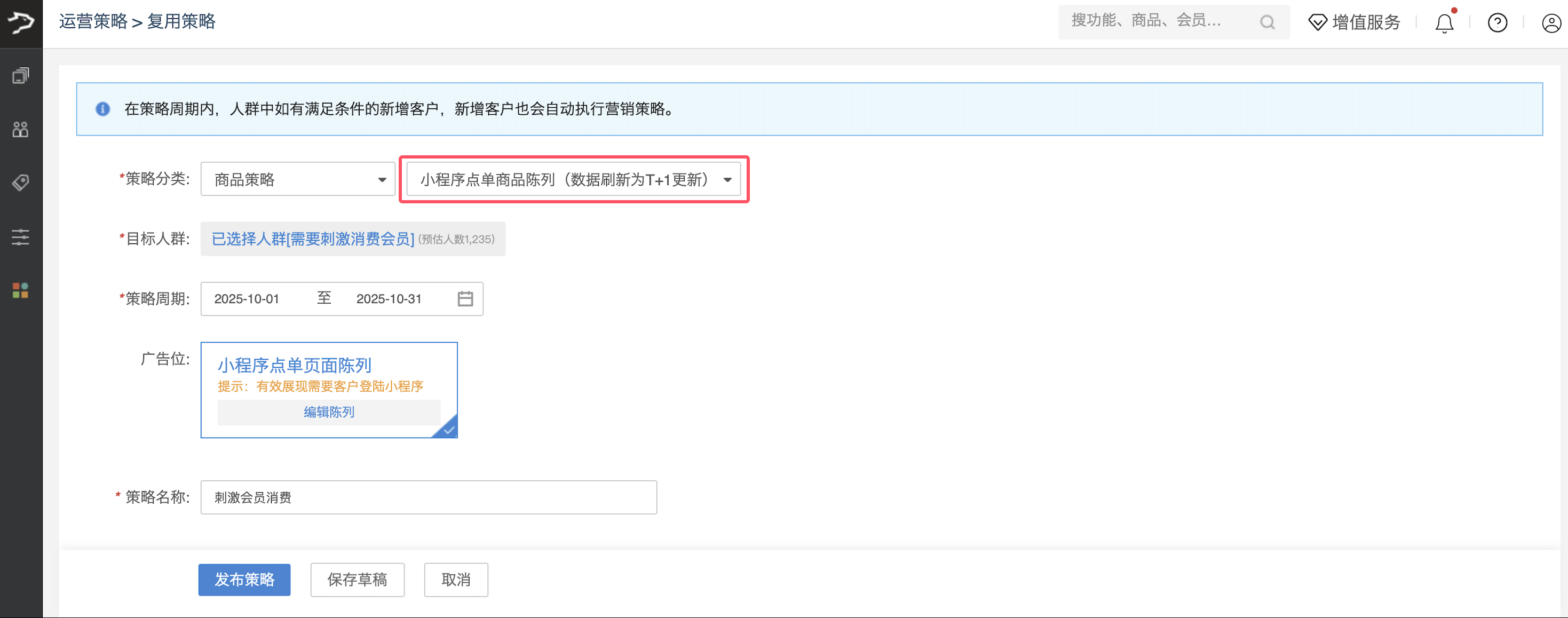The width and height of the screenshot is (1568, 618).
Task: Click the 发布策略 button
Action: click(244, 580)
